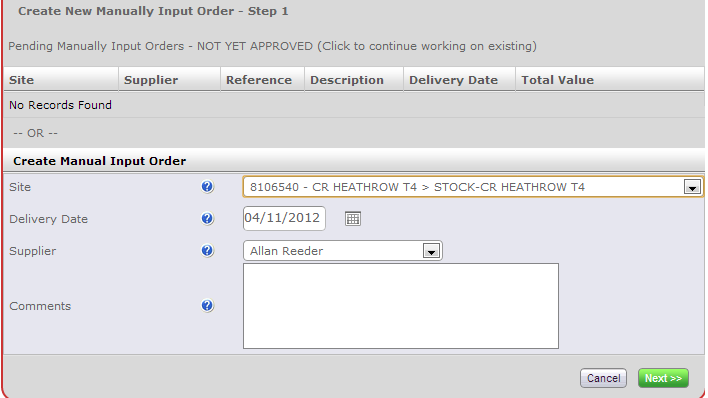Click inside the Comments text area

401,306
